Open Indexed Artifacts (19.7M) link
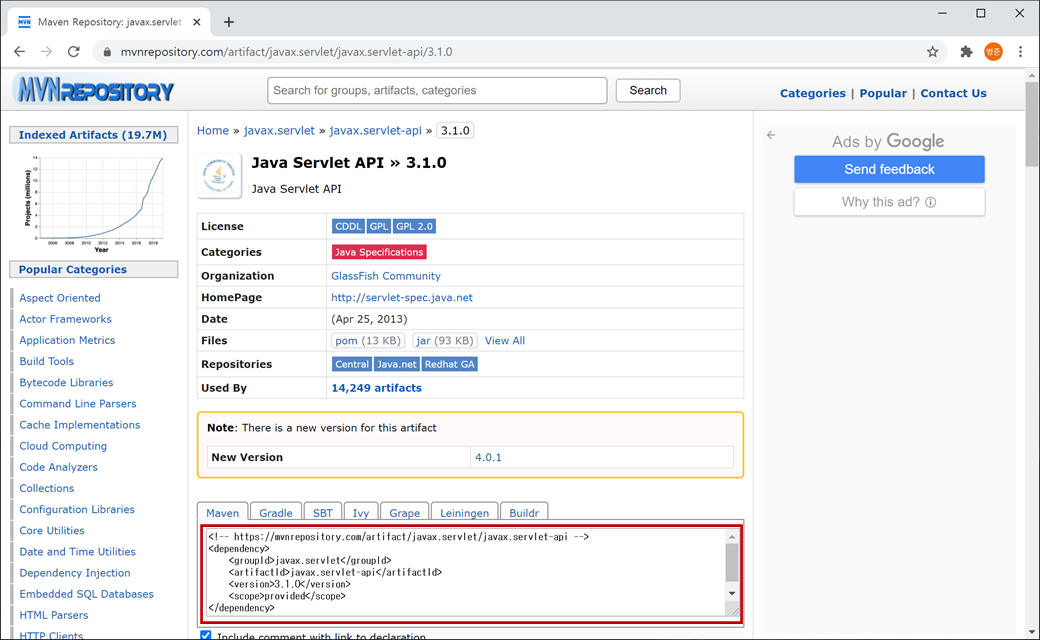 [x=93, y=135]
